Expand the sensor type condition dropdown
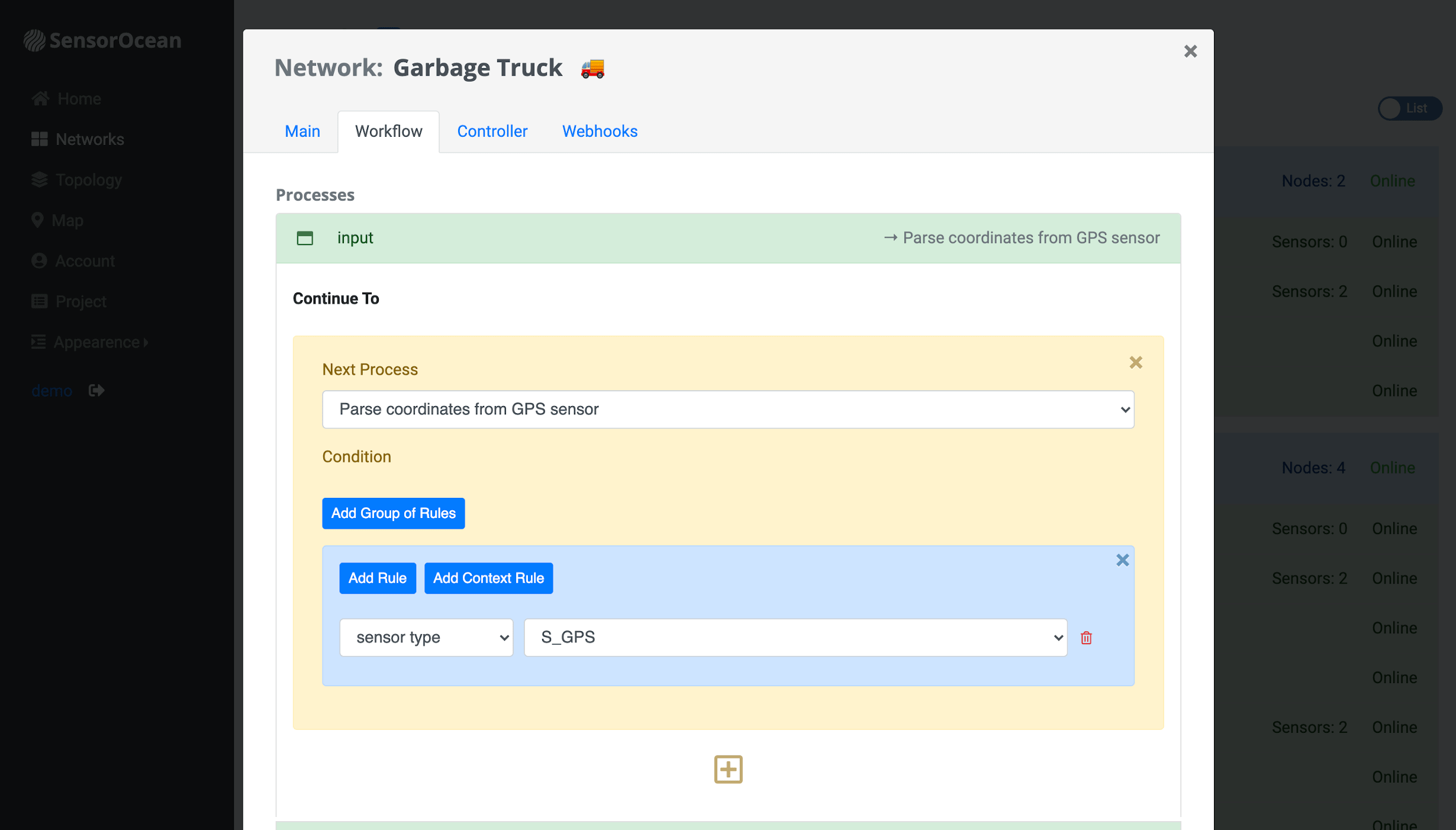The height and width of the screenshot is (830, 1456). click(x=428, y=637)
